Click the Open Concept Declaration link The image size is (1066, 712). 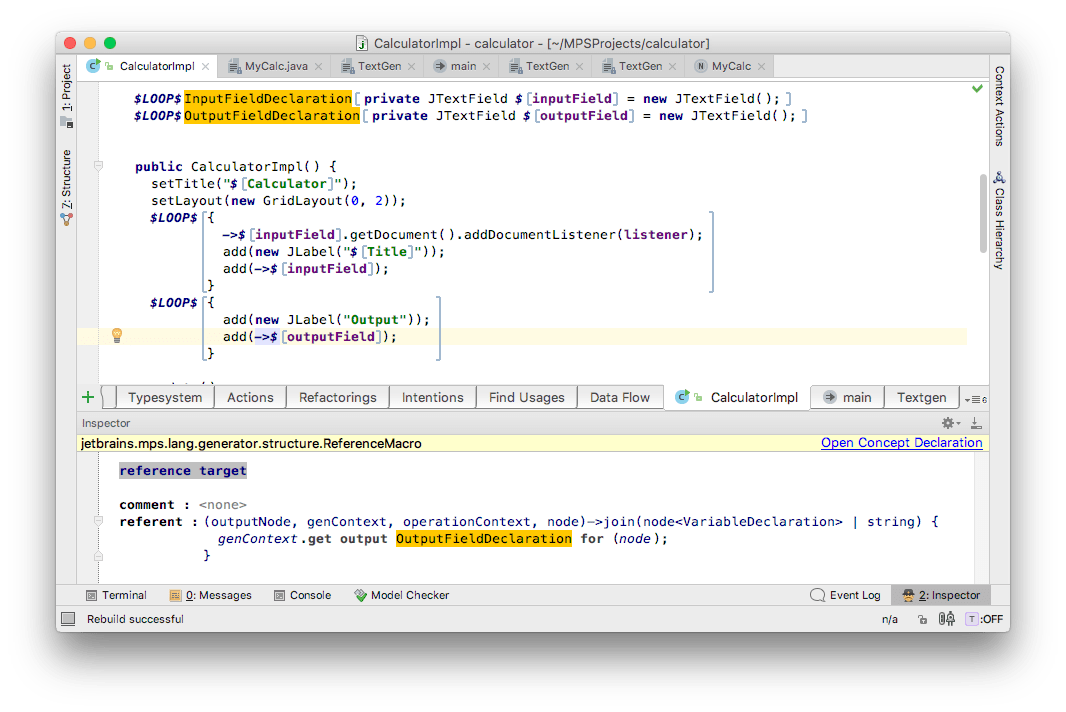click(x=901, y=443)
